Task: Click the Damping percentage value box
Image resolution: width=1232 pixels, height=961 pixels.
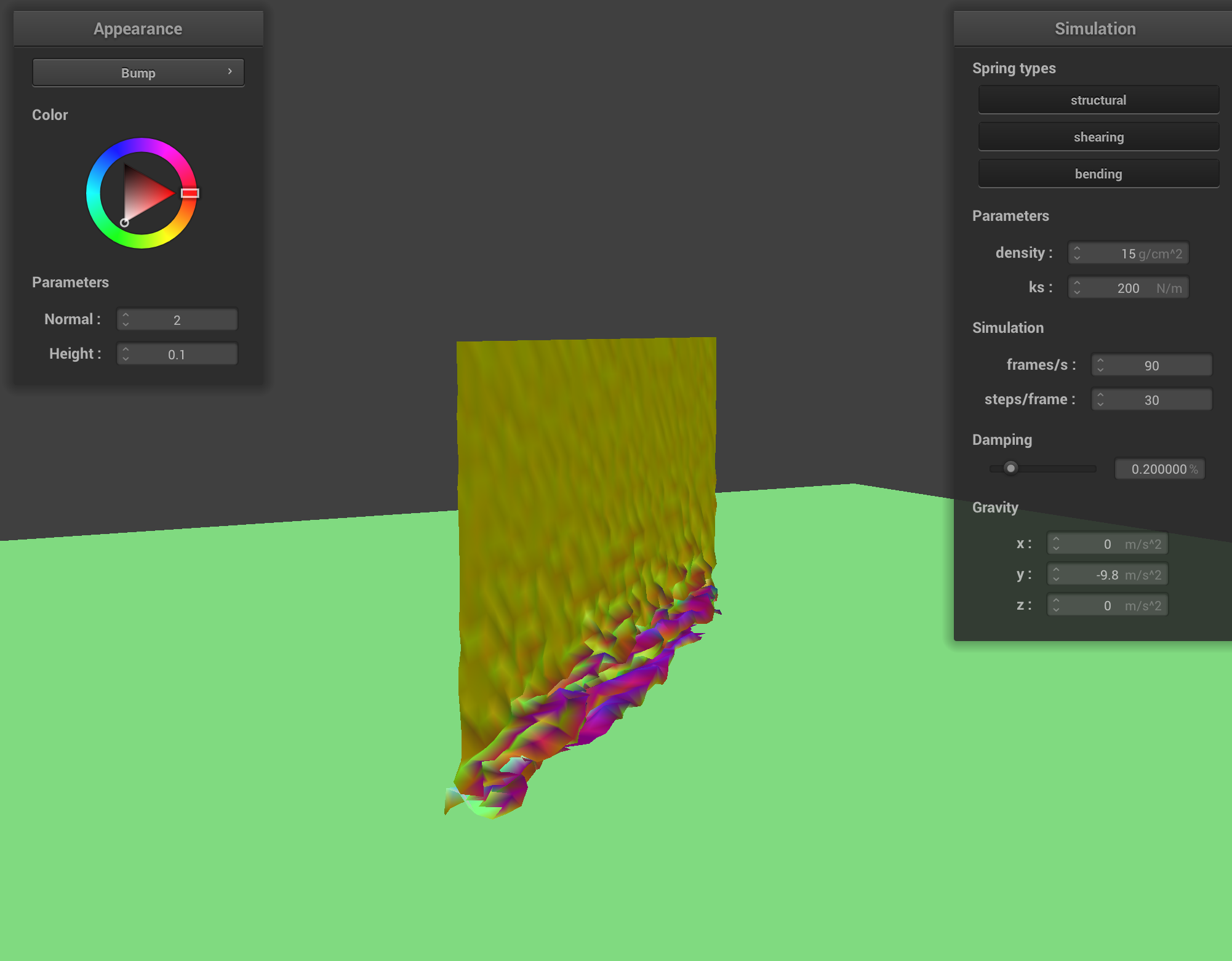Action: [x=1160, y=469]
